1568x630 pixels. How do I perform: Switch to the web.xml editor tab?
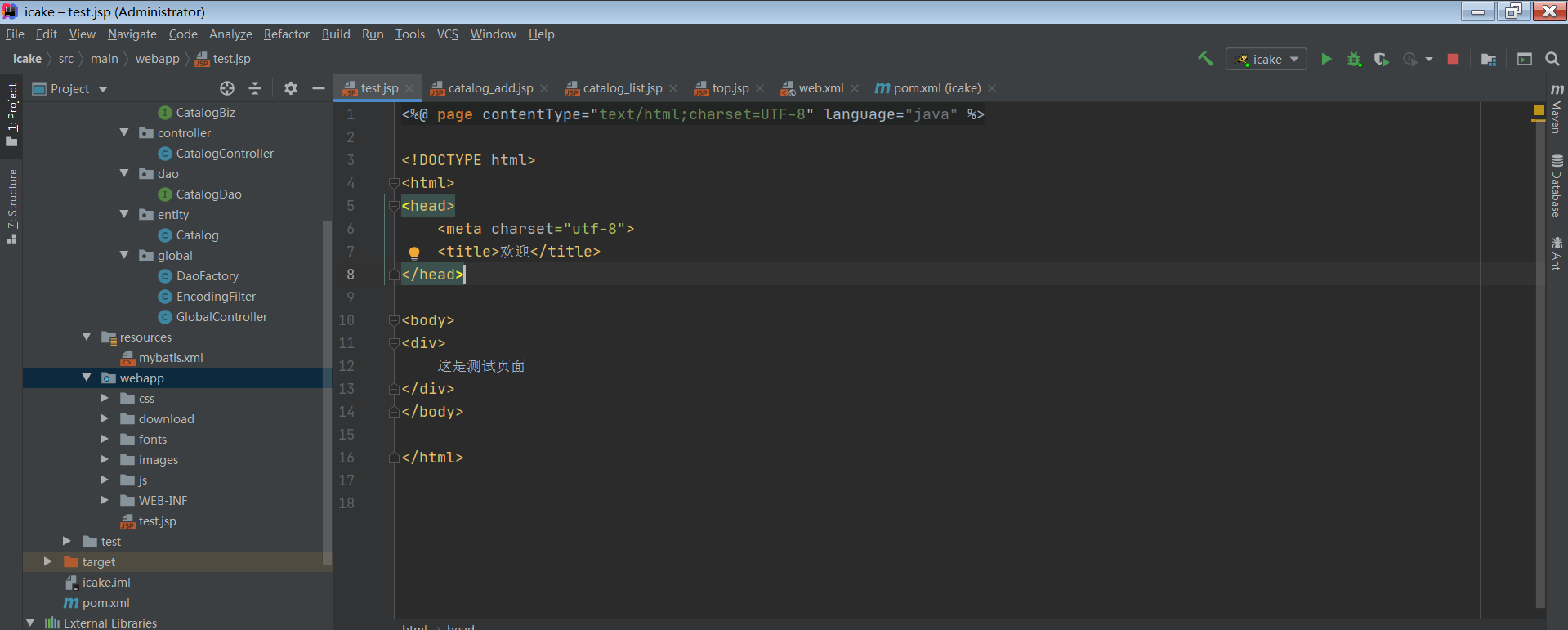[820, 88]
